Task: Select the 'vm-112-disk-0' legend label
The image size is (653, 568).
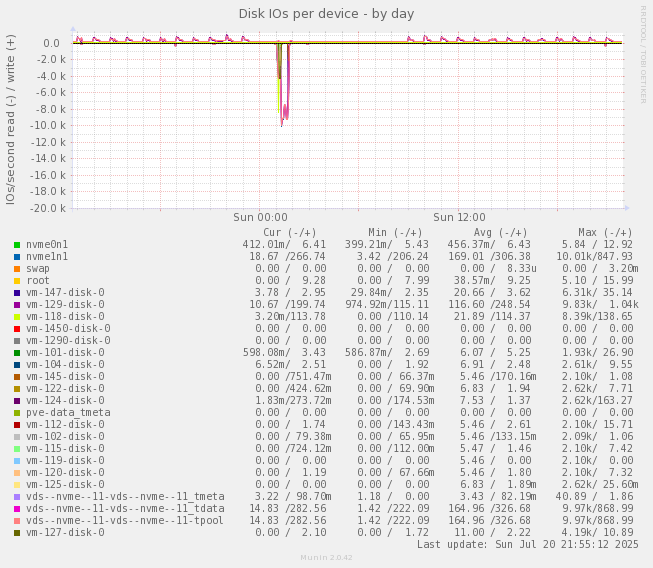Action: (x=65, y=425)
